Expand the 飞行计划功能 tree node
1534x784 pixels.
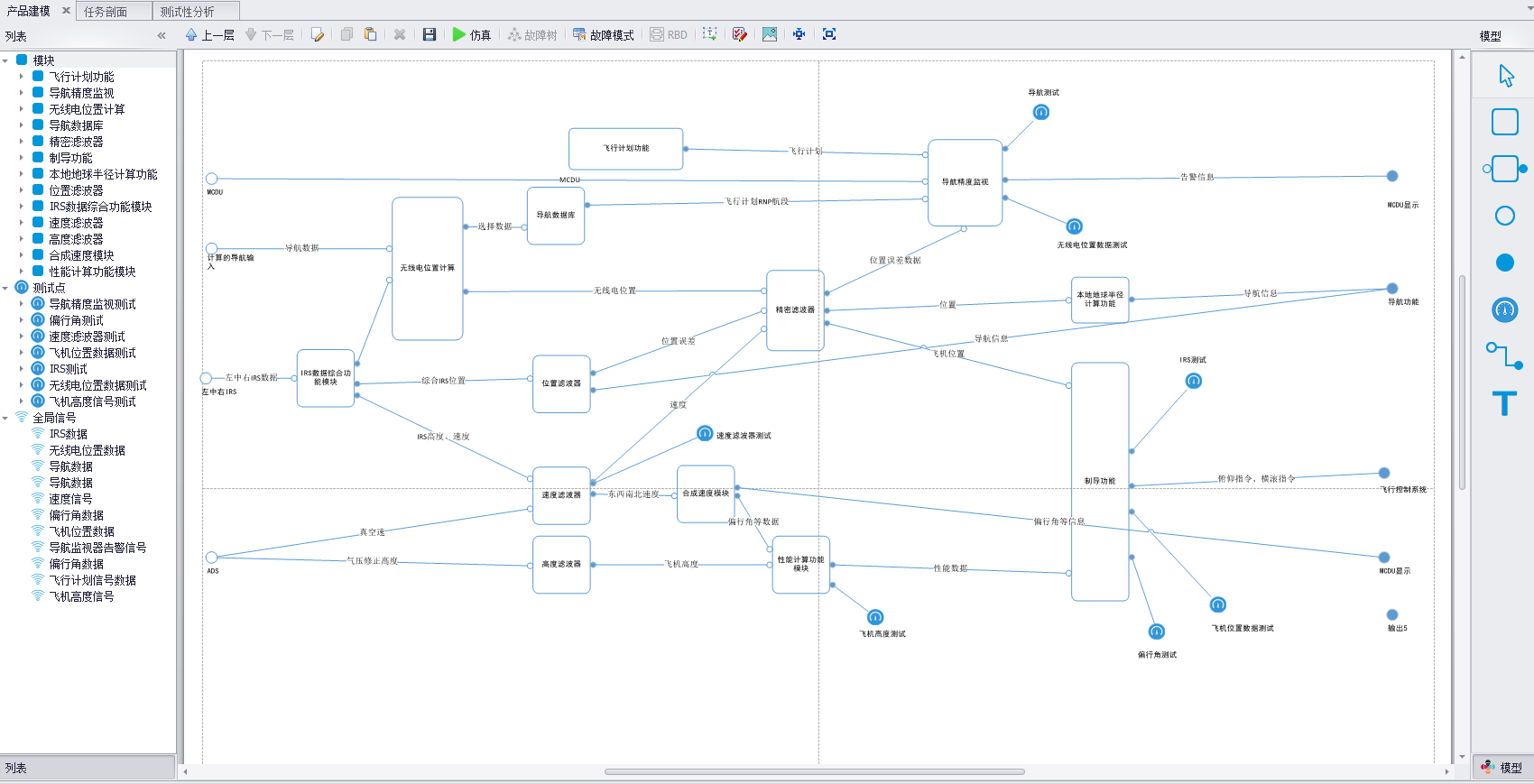coord(22,77)
